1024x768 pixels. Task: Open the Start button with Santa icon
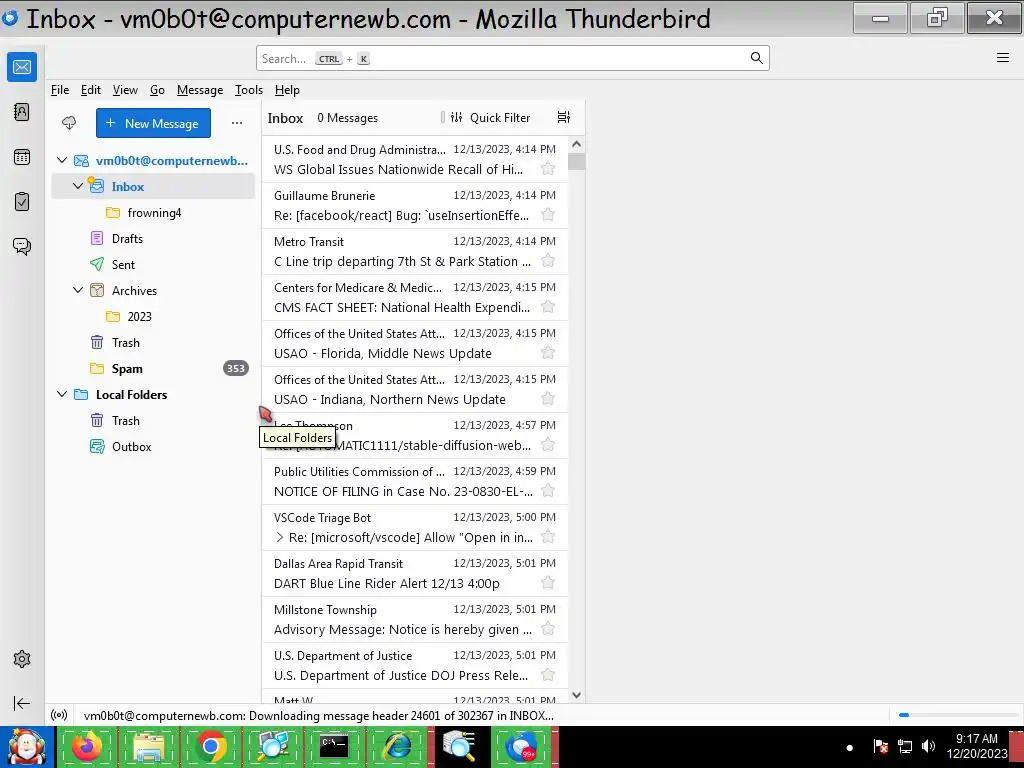click(26, 746)
